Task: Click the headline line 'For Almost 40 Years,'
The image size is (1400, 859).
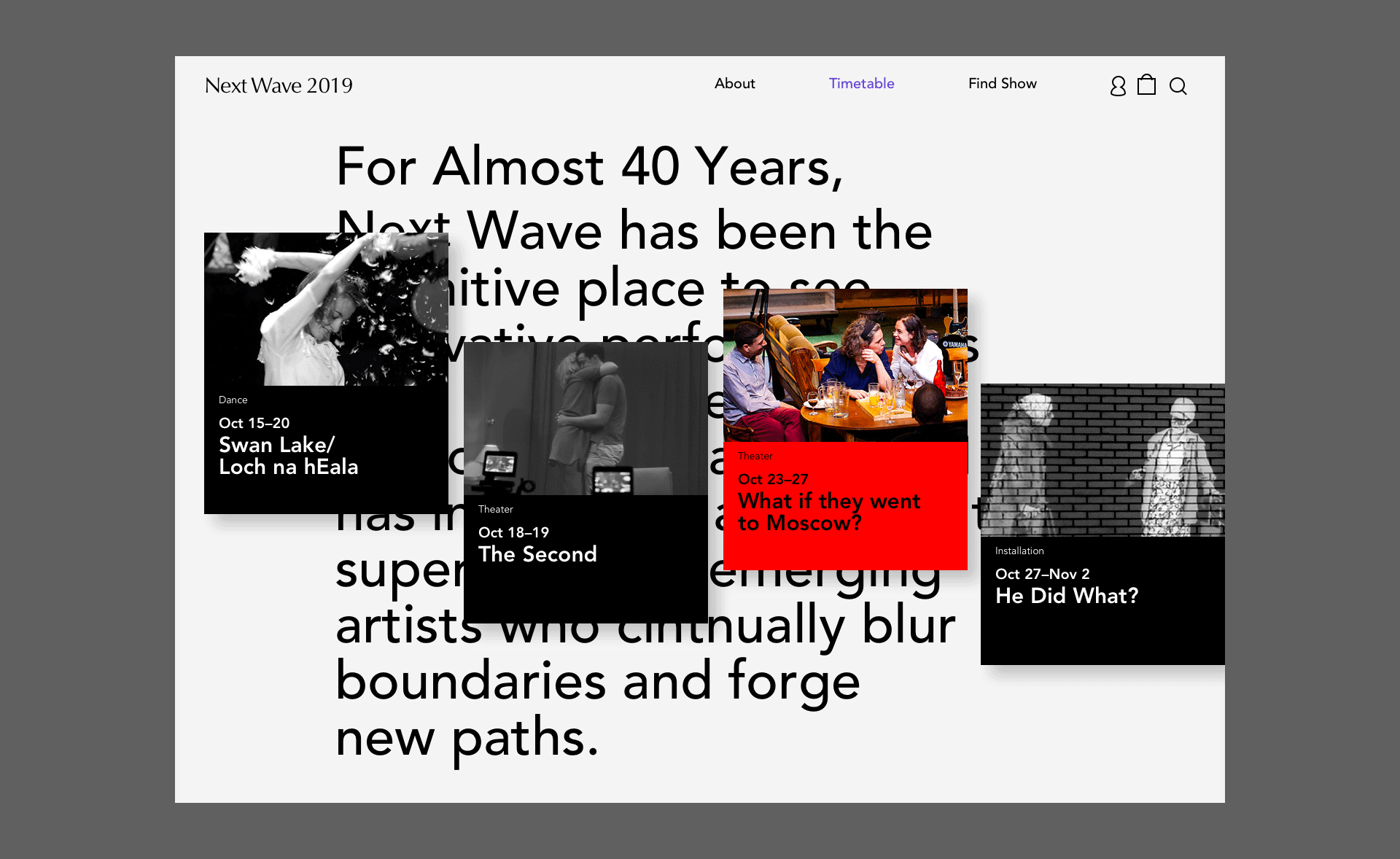Action: (589, 167)
